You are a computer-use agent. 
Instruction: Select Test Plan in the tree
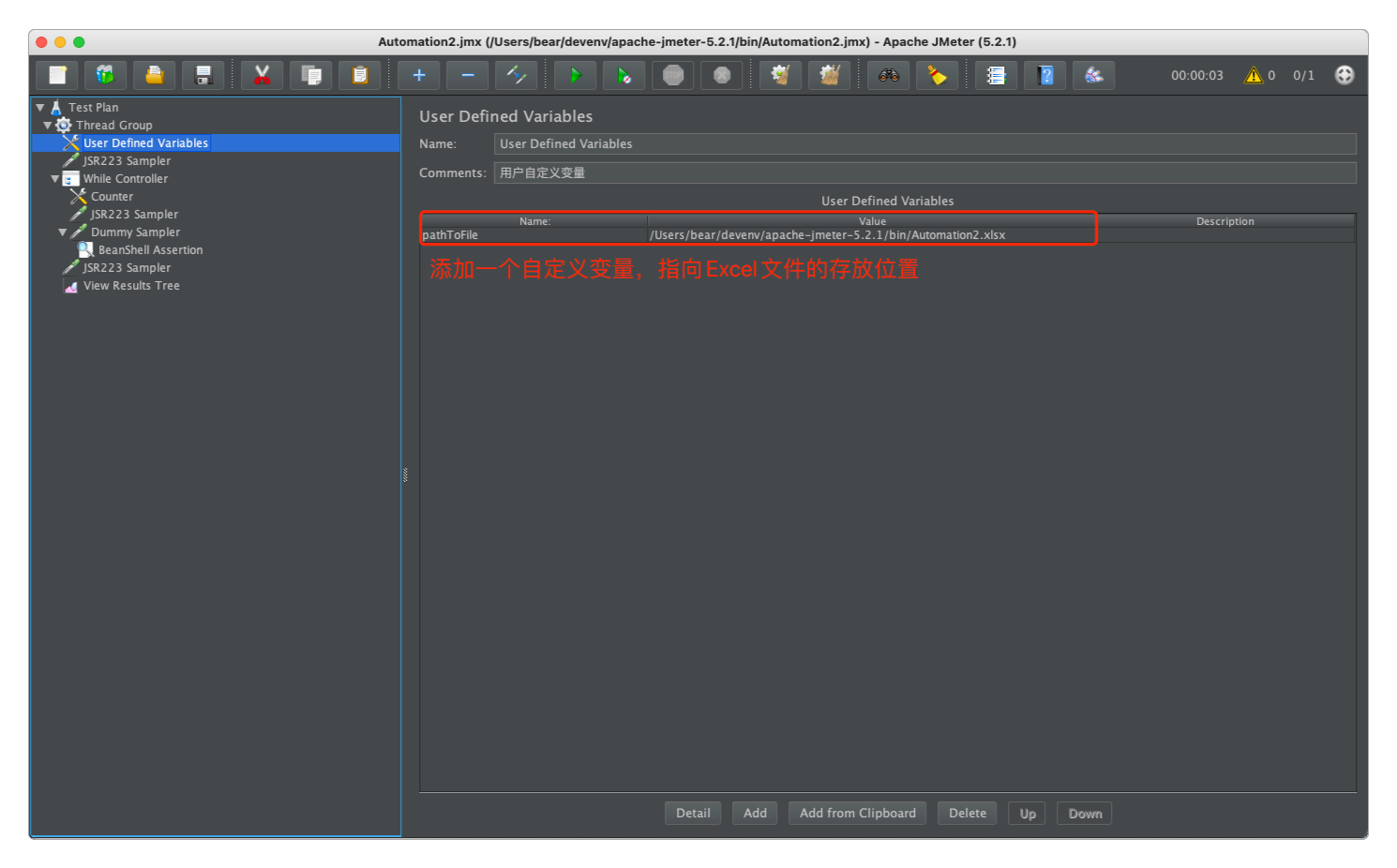point(93,108)
